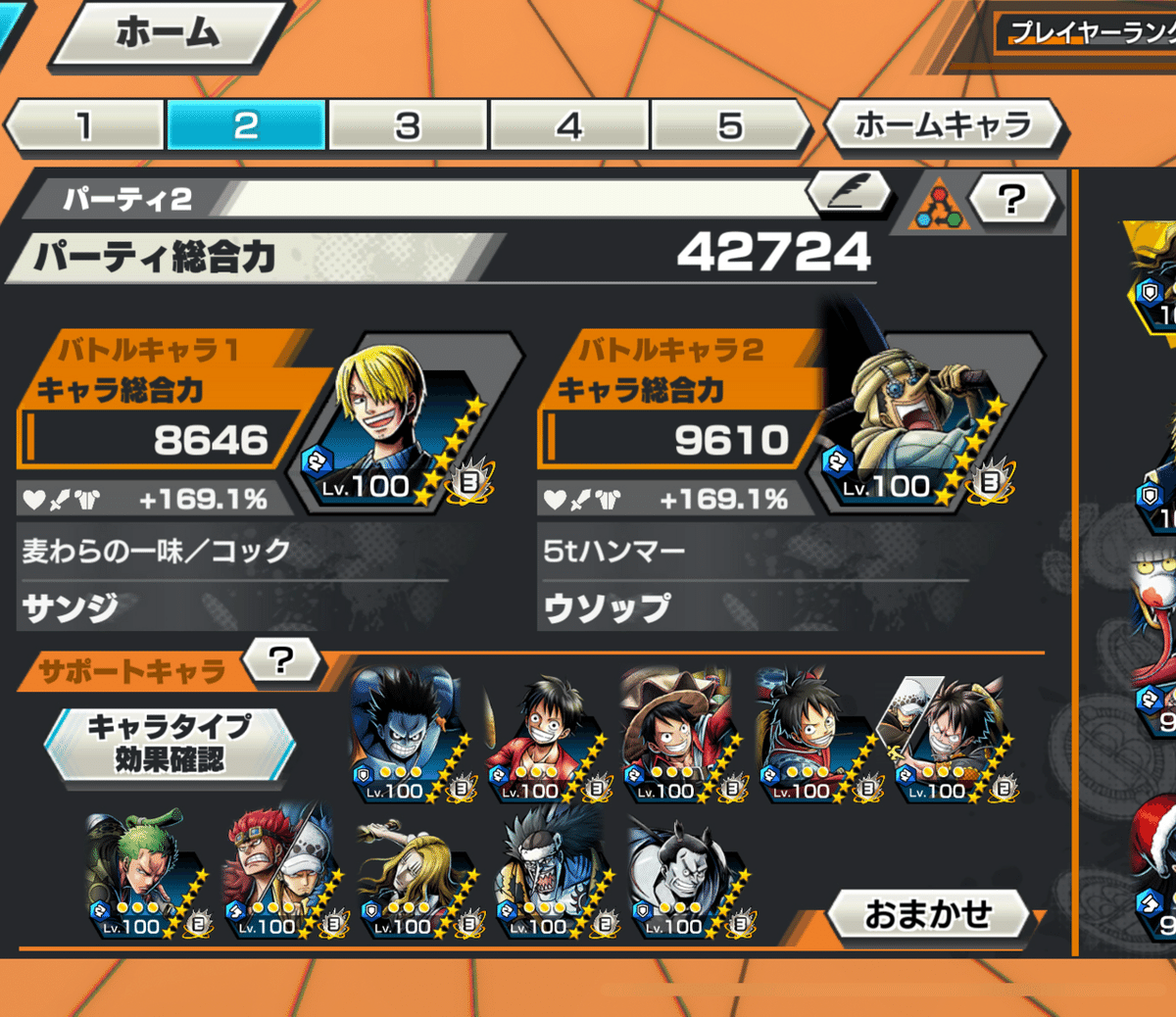Open the ホームキャラ button
The height and width of the screenshot is (1017, 1176).
click(x=944, y=125)
